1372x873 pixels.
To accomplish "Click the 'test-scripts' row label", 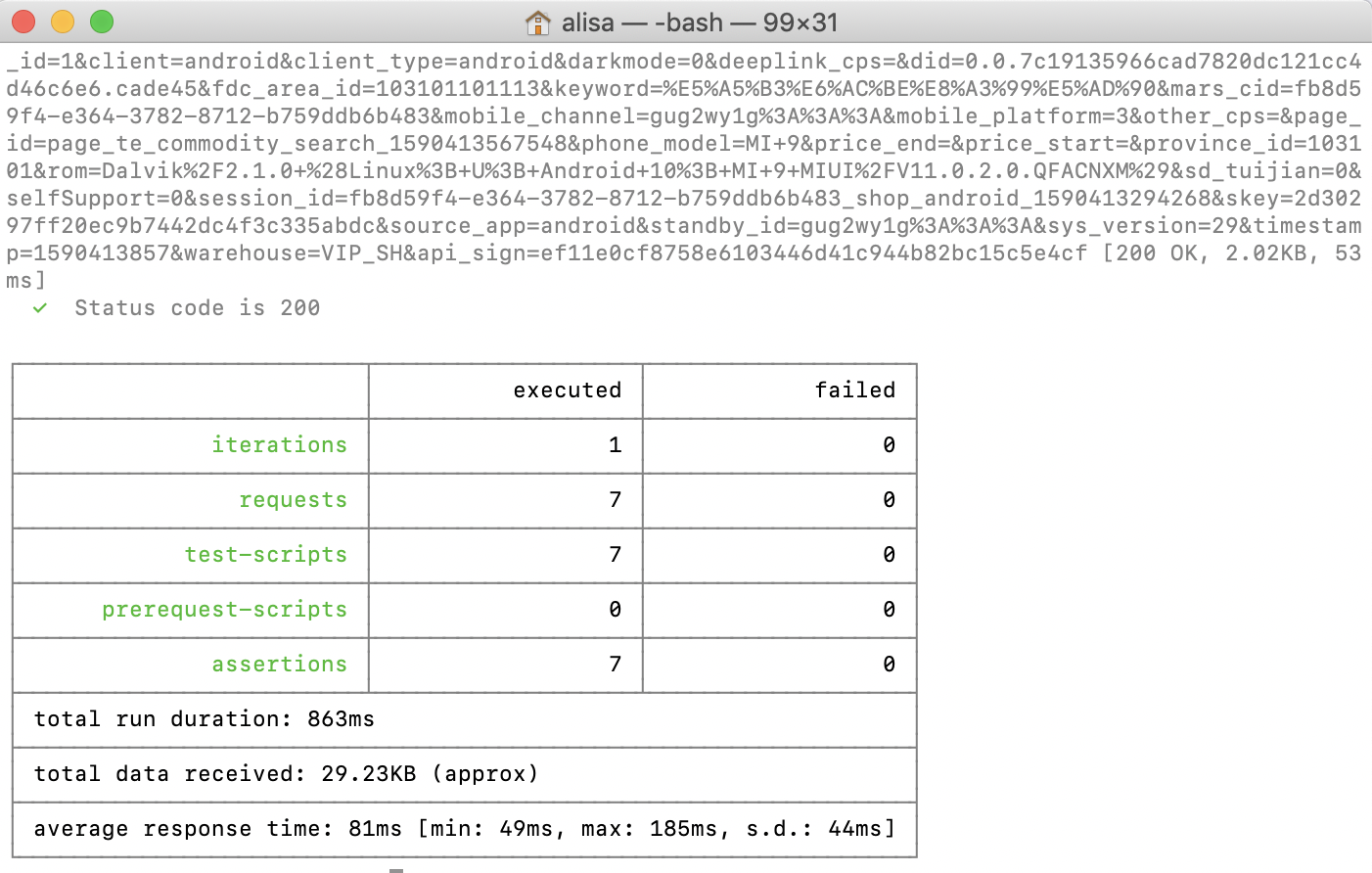I will coord(266,555).
